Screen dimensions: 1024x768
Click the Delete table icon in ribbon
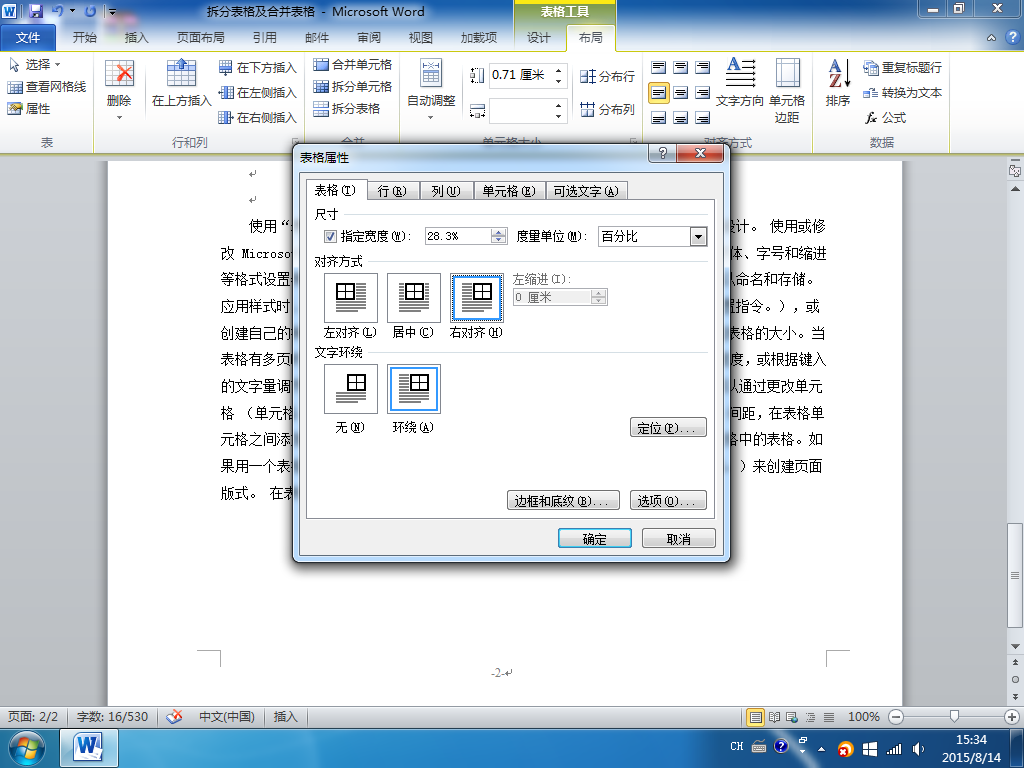120,74
